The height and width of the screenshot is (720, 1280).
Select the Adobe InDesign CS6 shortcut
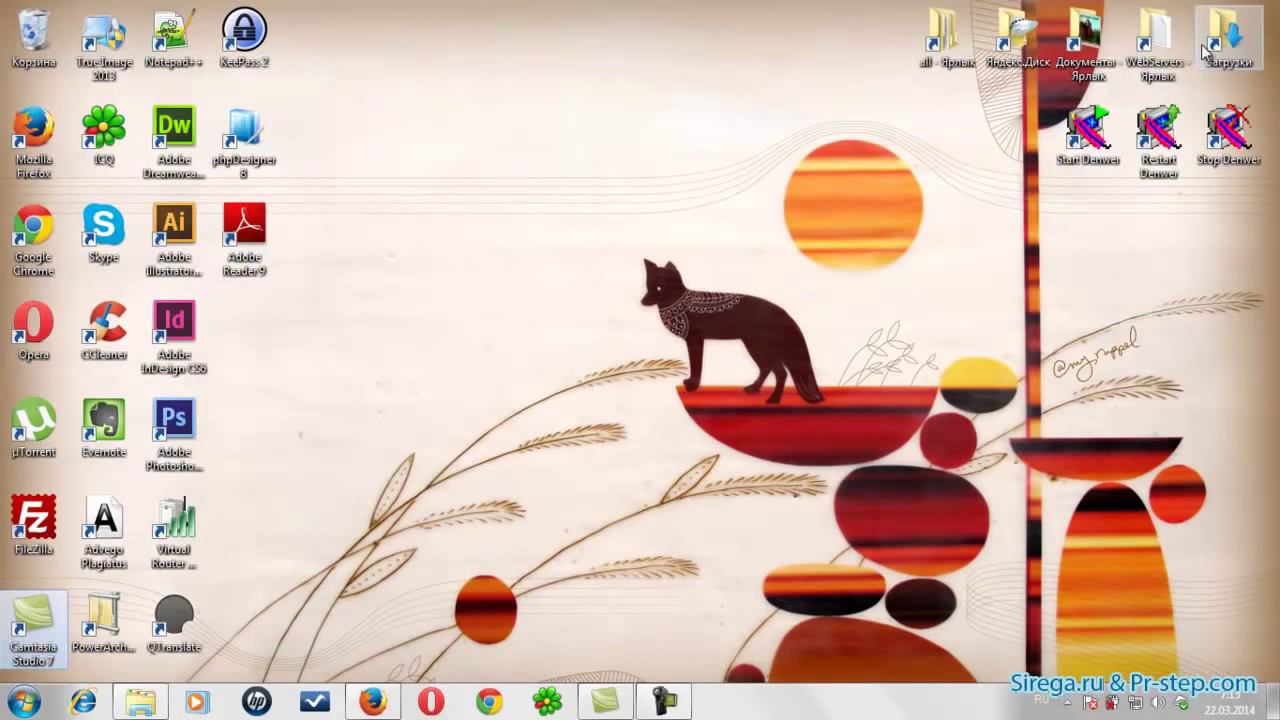pyautogui.click(x=174, y=338)
